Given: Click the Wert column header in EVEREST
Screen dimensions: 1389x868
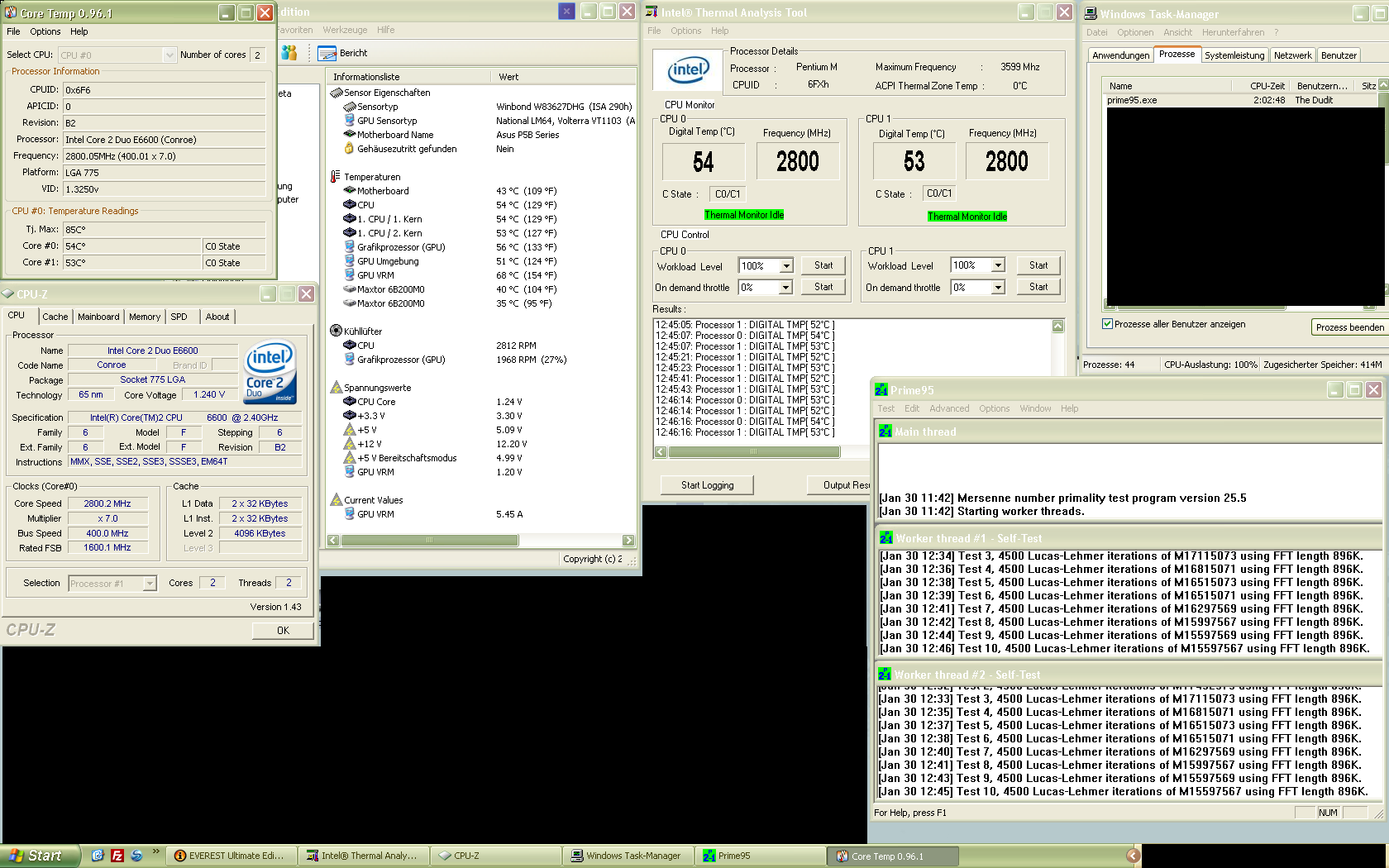Looking at the screenshot, I should click(x=564, y=77).
